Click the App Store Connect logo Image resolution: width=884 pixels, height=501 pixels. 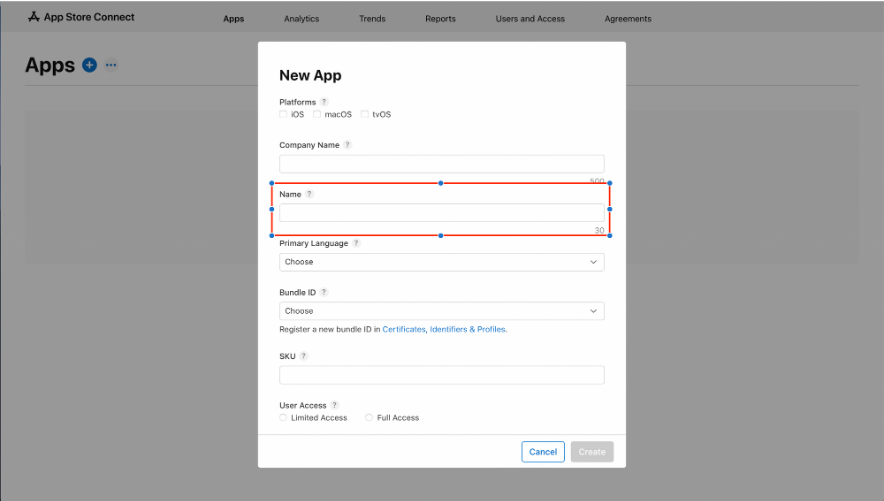pyautogui.click(x=82, y=17)
